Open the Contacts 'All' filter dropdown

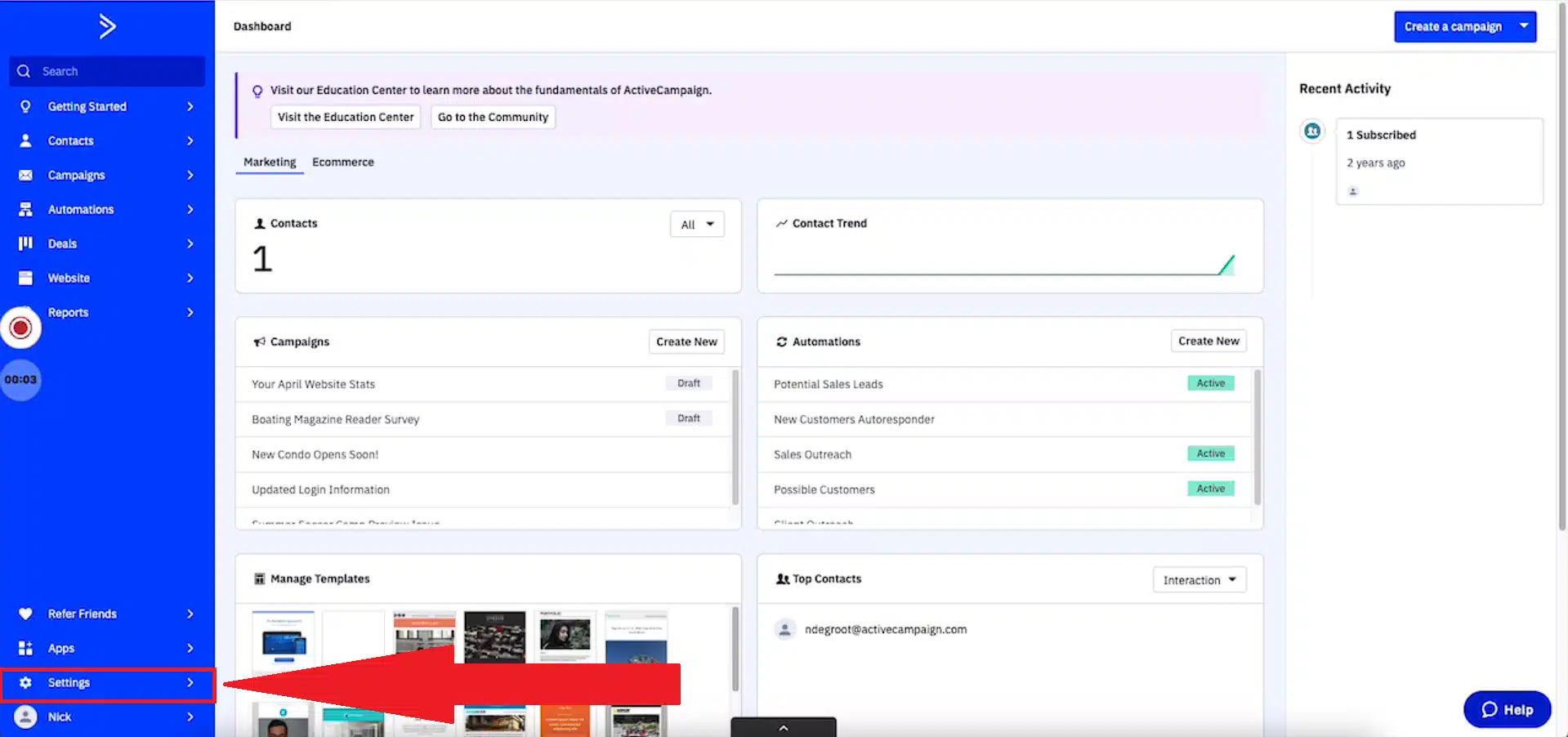[x=697, y=225]
